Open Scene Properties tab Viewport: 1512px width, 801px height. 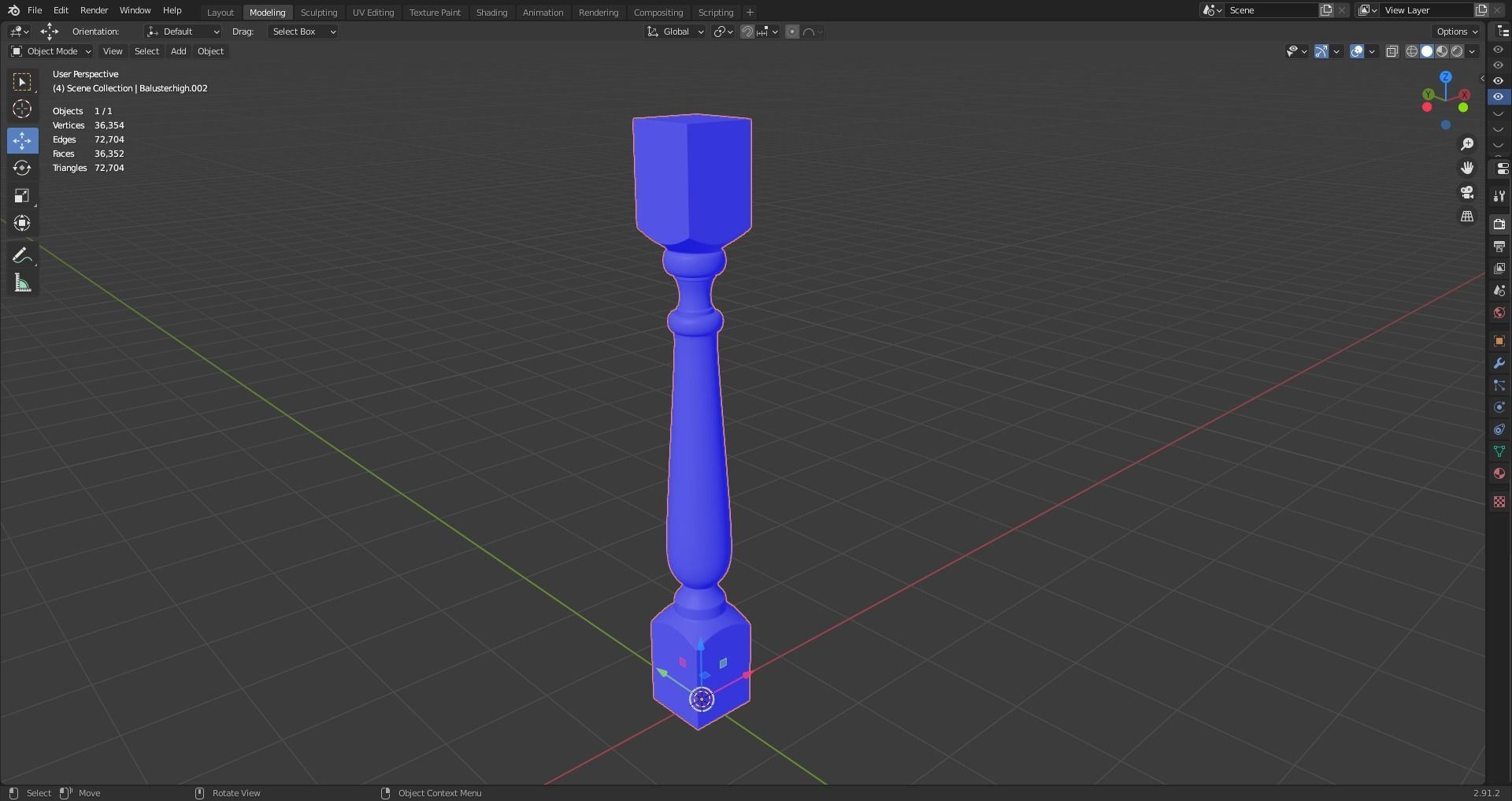click(1499, 291)
